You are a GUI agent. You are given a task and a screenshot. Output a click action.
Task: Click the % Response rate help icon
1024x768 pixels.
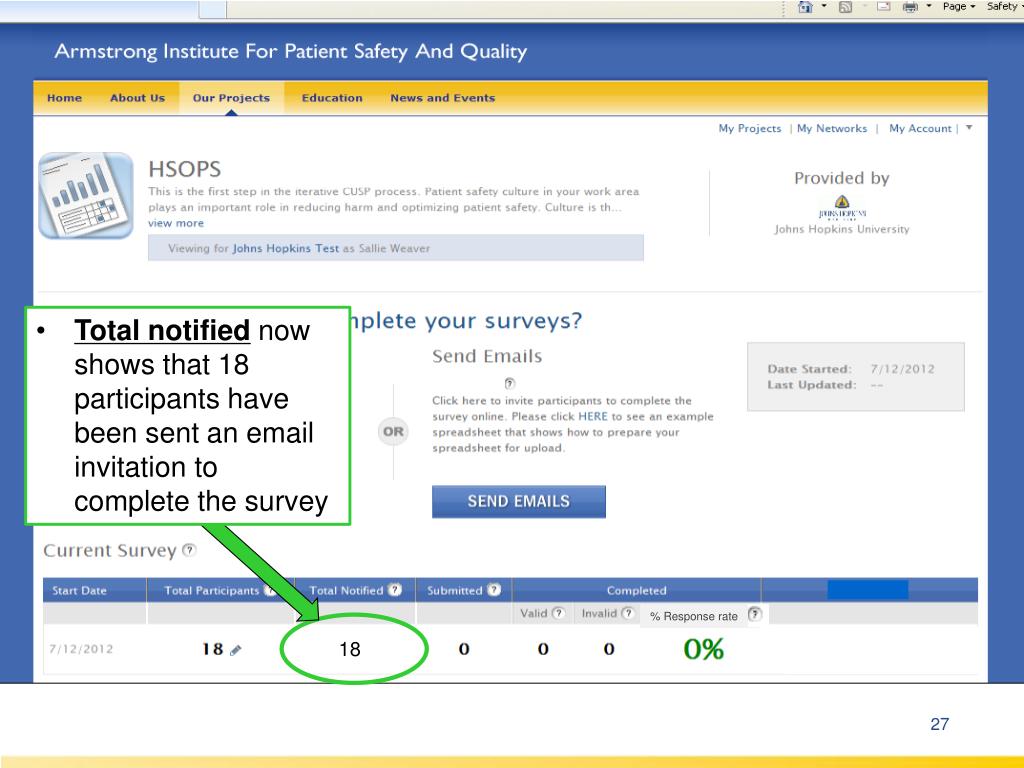click(754, 614)
